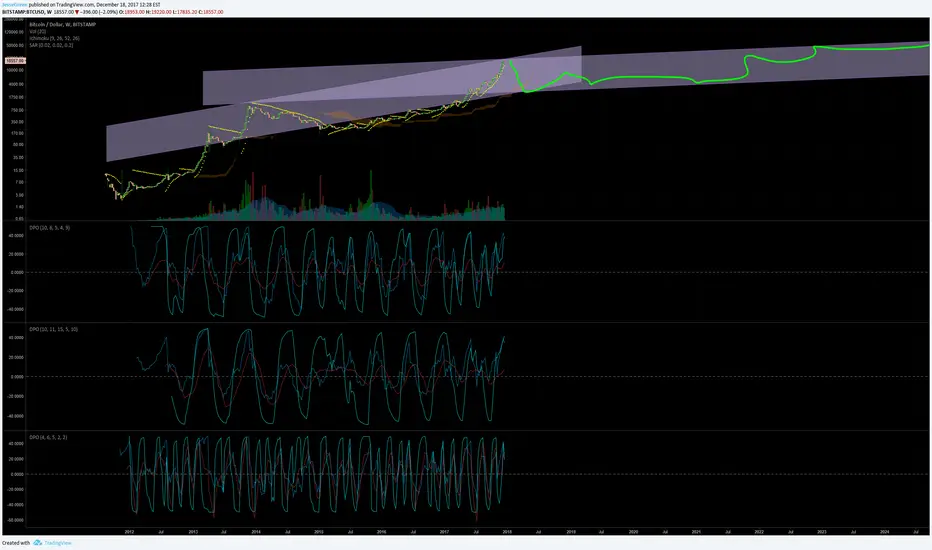932x550 pixels.
Task: Click the BITSTAMP:BTCUSD, W symbol header text
Action: [x=27, y=12]
